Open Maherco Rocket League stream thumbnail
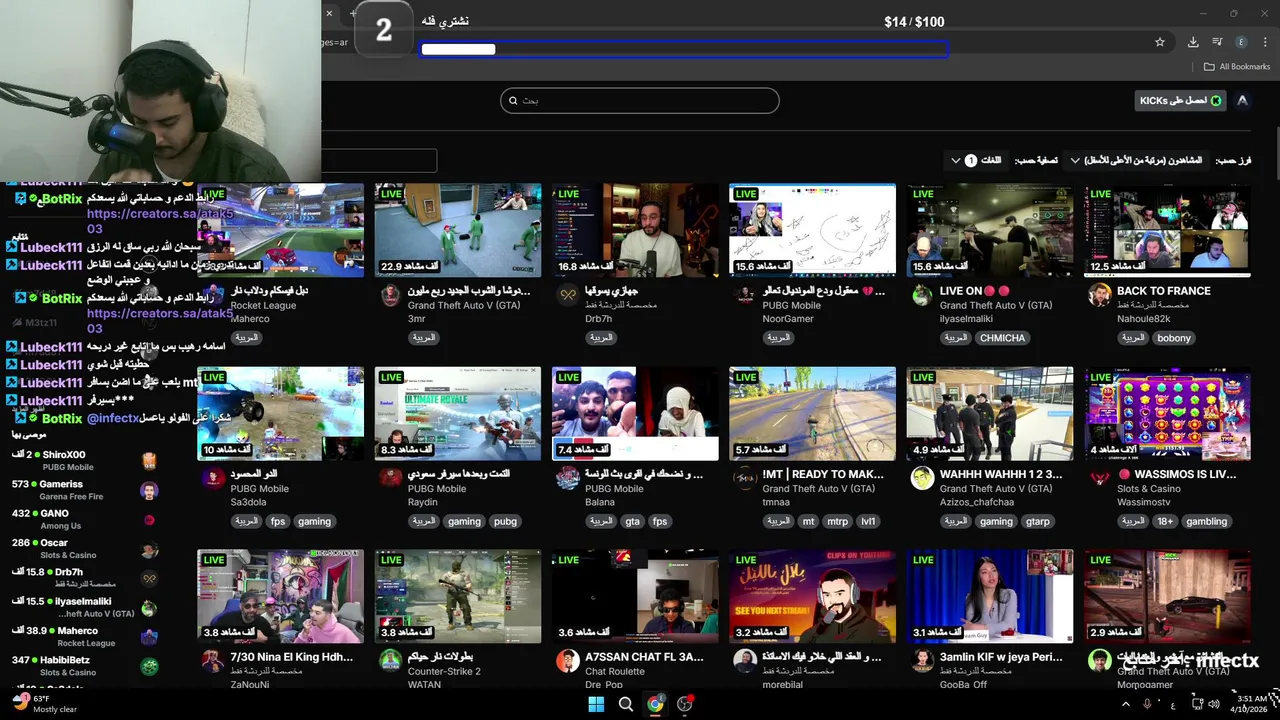 tap(281, 230)
